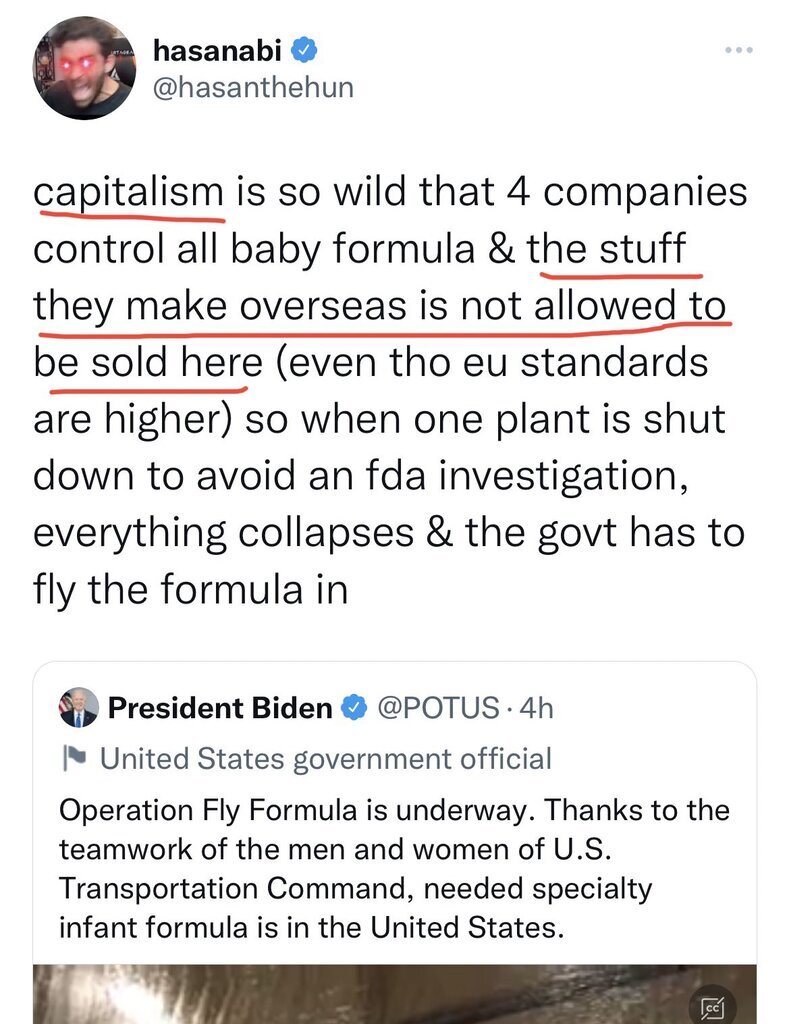This screenshot has height=1024, width=789.
Task: Open President Biden's name in quoted tweet
Action: 219,709
